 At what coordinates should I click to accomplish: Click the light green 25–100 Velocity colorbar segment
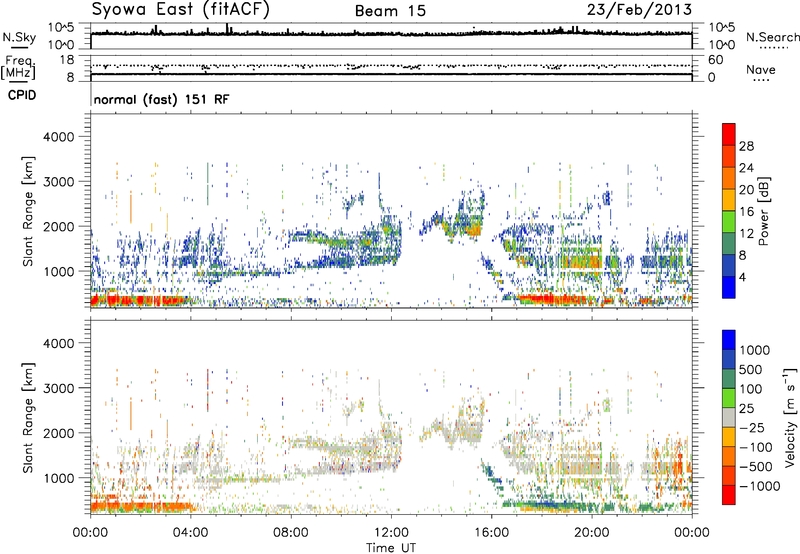[729, 398]
